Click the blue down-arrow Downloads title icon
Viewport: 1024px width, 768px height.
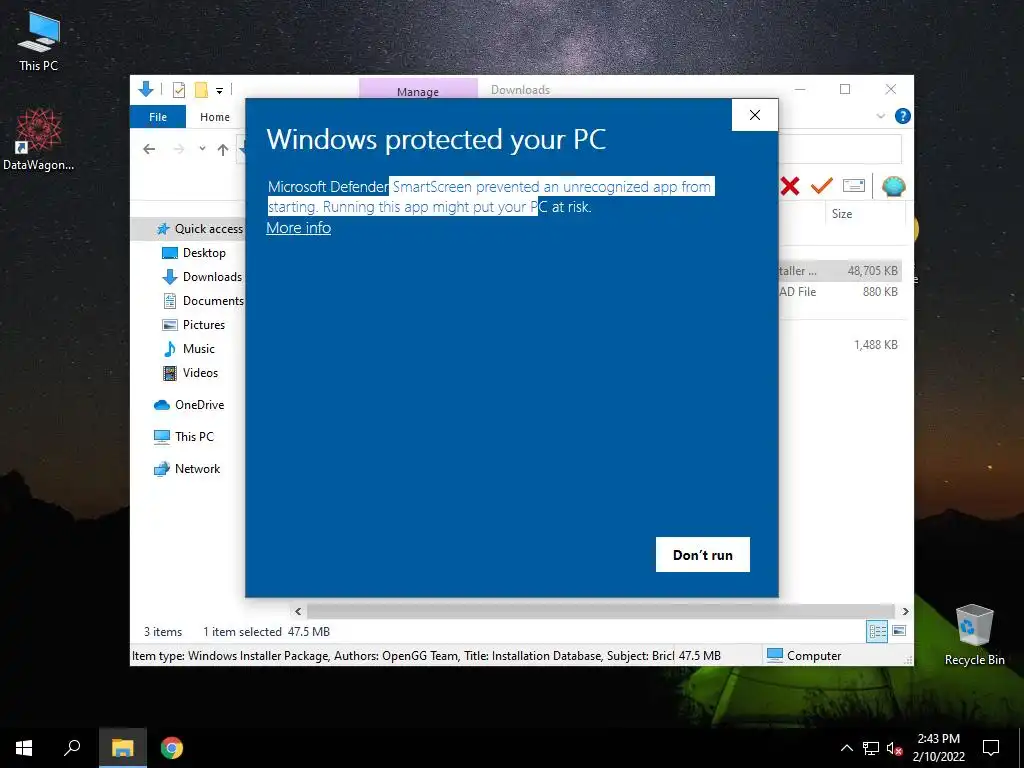[x=146, y=89]
